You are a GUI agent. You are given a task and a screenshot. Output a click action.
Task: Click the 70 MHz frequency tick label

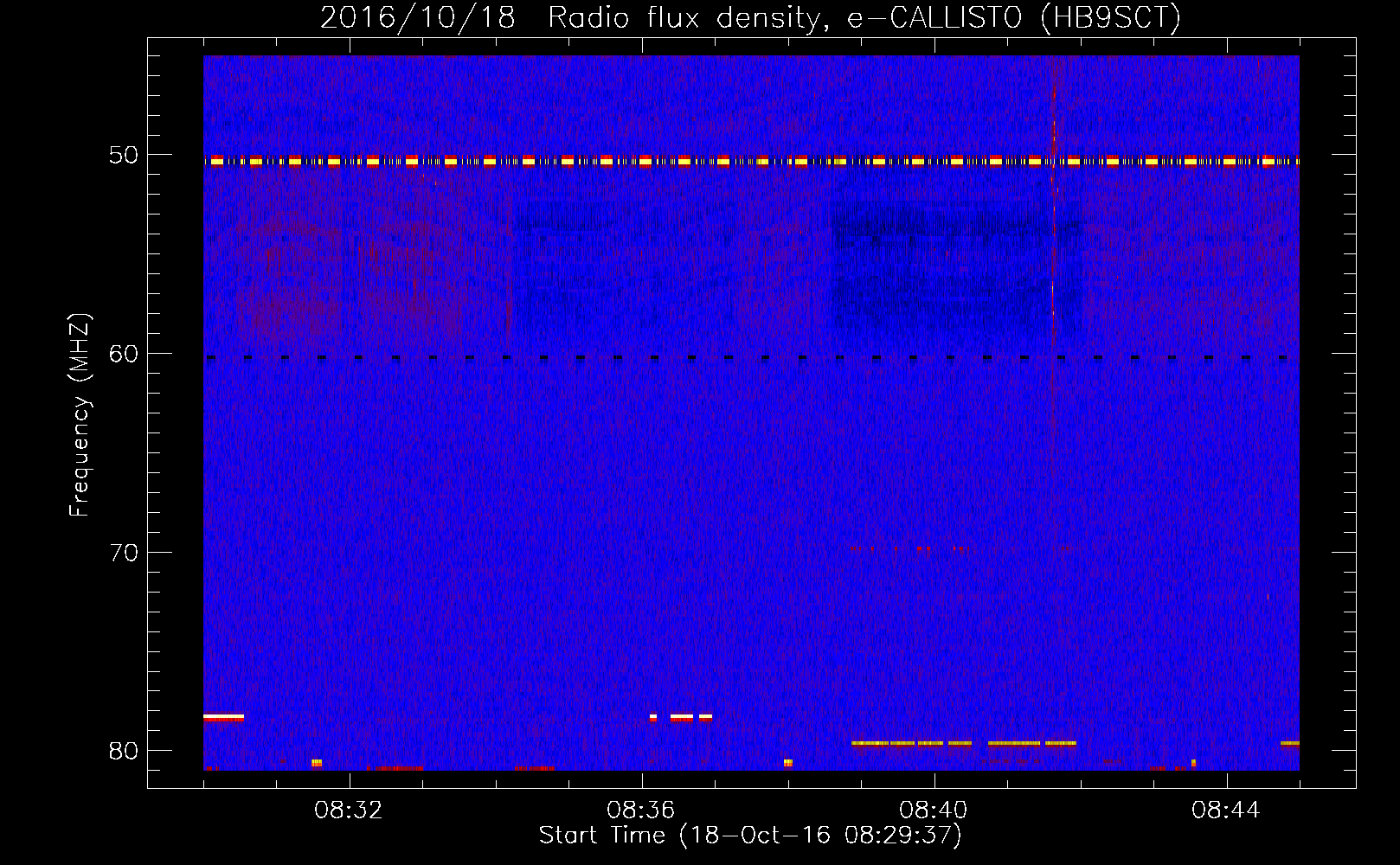point(124,552)
